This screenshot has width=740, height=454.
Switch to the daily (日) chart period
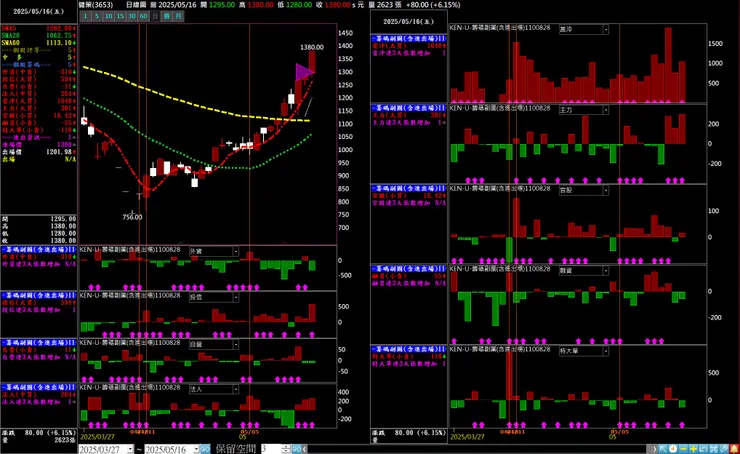click(x=155, y=16)
